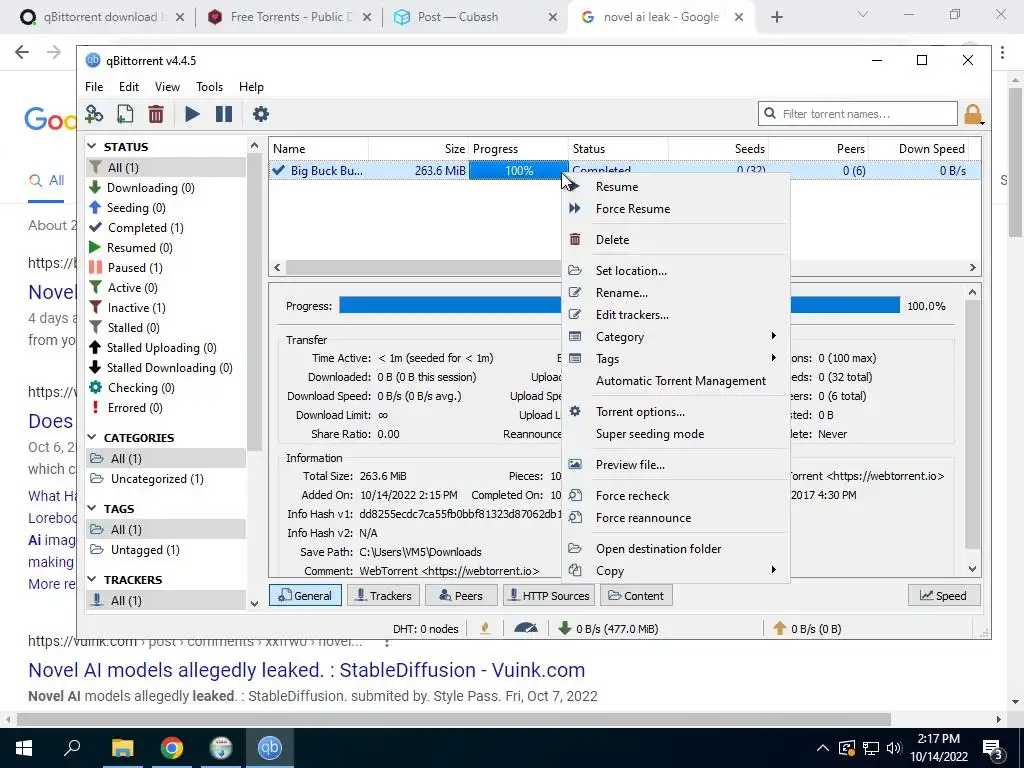Click the Chrome tab search dropdown arrow
The width and height of the screenshot is (1024, 768).
coord(863,15)
